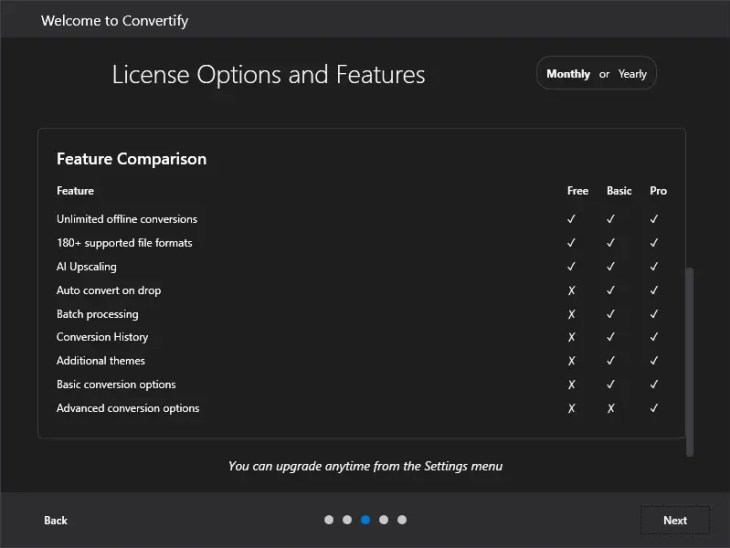Click Basic checkmark for Auto convert on drop
The height and width of the screenshot is (548, 730).
click(x=610, y=291)
